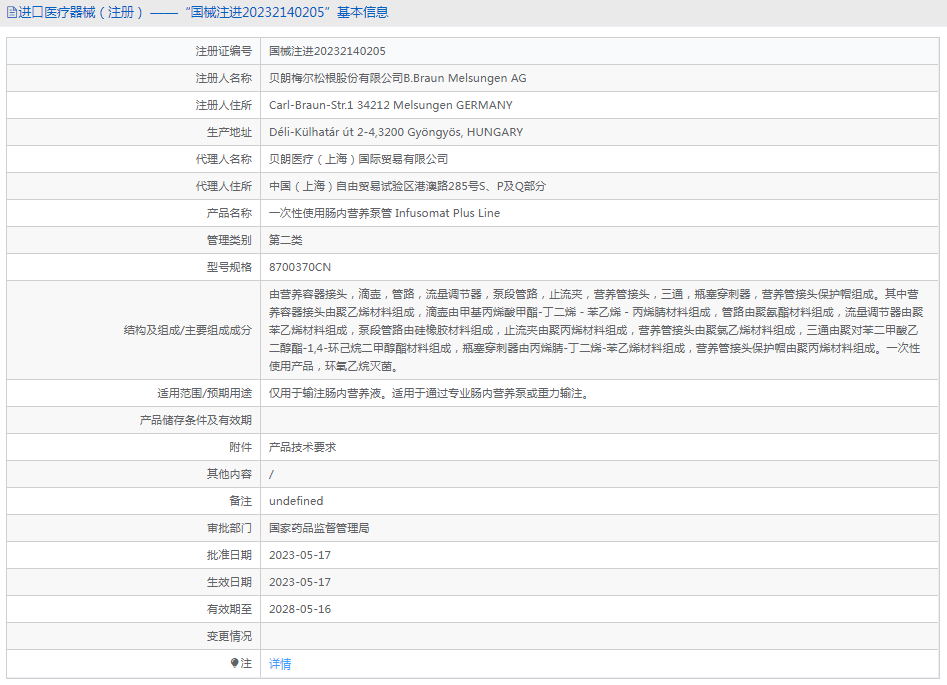Screen dimensions: 947x685
Task: Select the 产品储存条件及有效期 label
Action: click(x=196, y=420)
